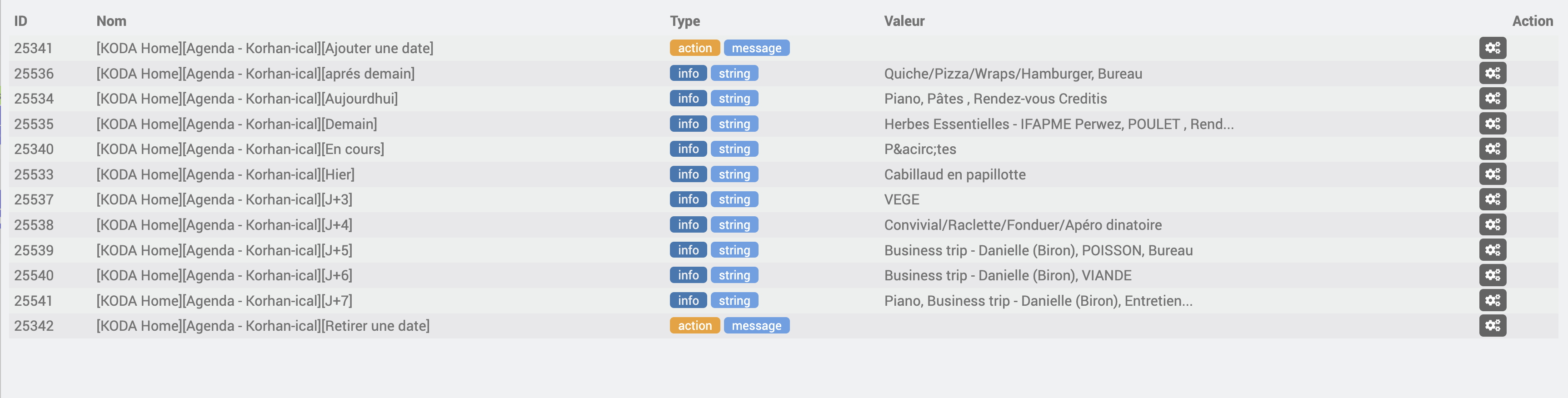The height and width of the screenshot is (398, 1568).
Task: Open configuration gears for J+3 row
Action: coord(1493,199)
